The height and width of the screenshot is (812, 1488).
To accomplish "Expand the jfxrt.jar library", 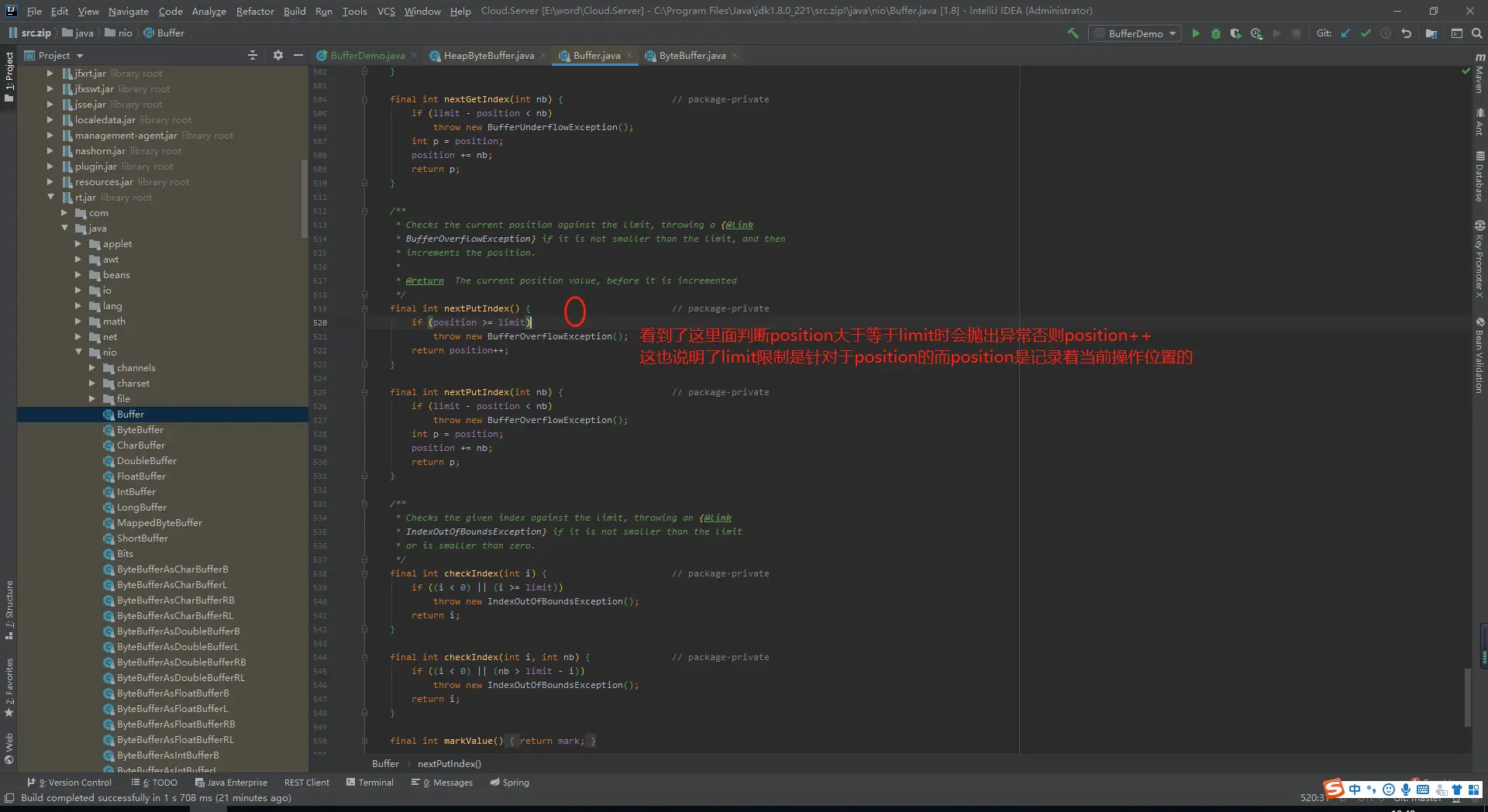I will coord(50,74).
